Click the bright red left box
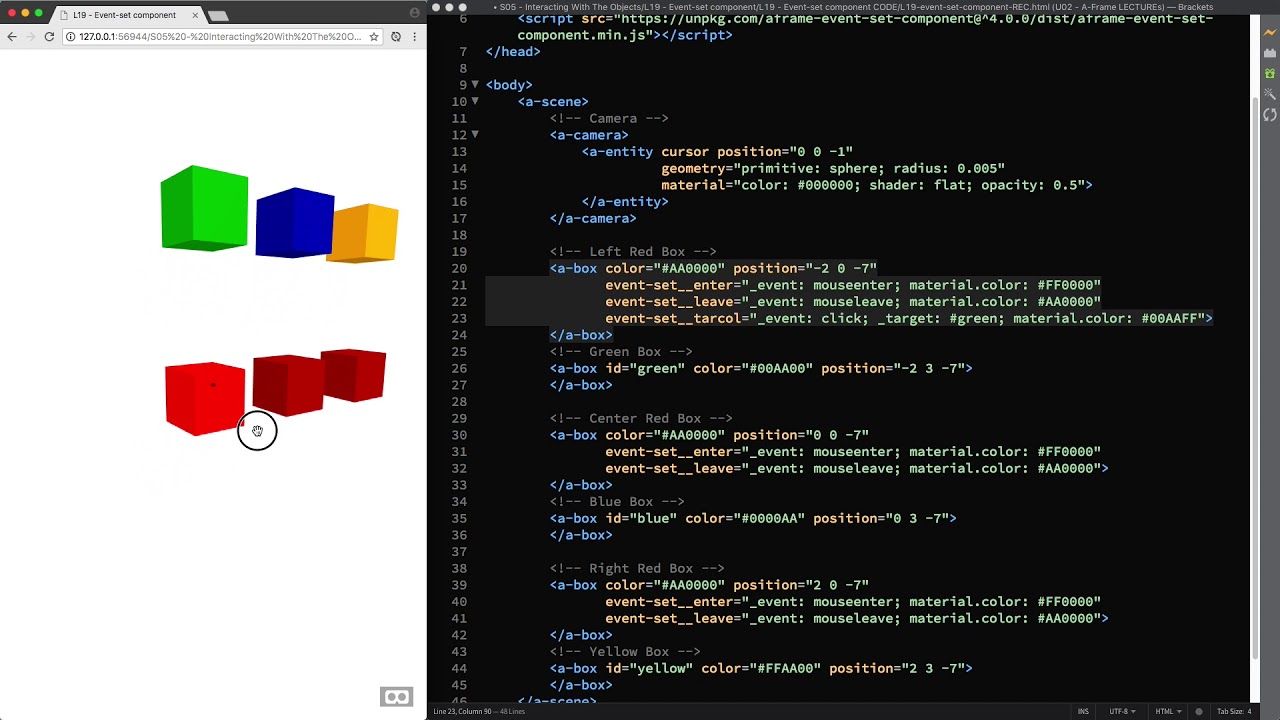This screenshot has width=1280, height=720. pyautogui.click(x=204, y=399)
